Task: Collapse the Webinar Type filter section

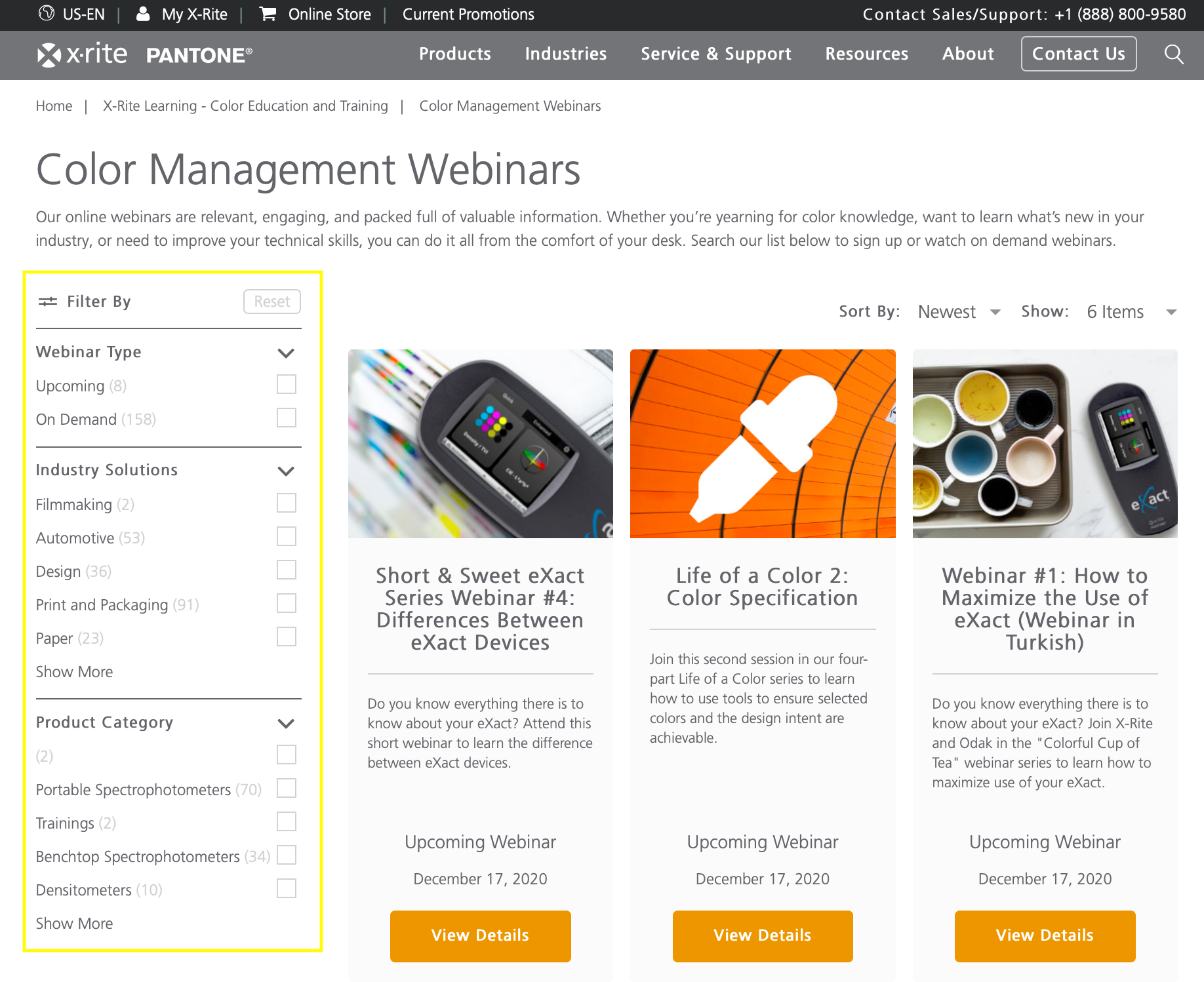Action: (x=286, y=353)
